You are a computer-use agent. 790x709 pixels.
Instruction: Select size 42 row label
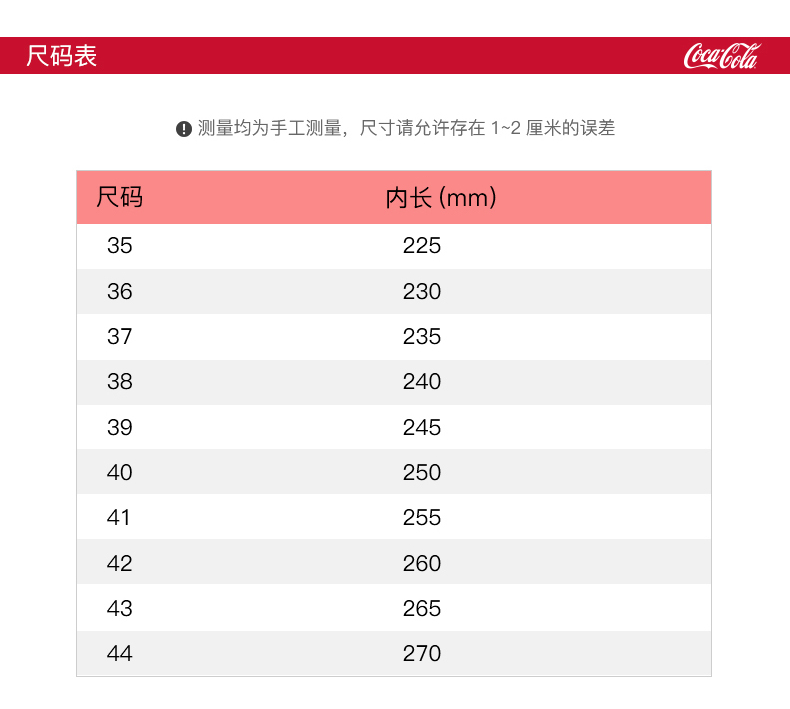pyautogui.click(x=120, y=564)
